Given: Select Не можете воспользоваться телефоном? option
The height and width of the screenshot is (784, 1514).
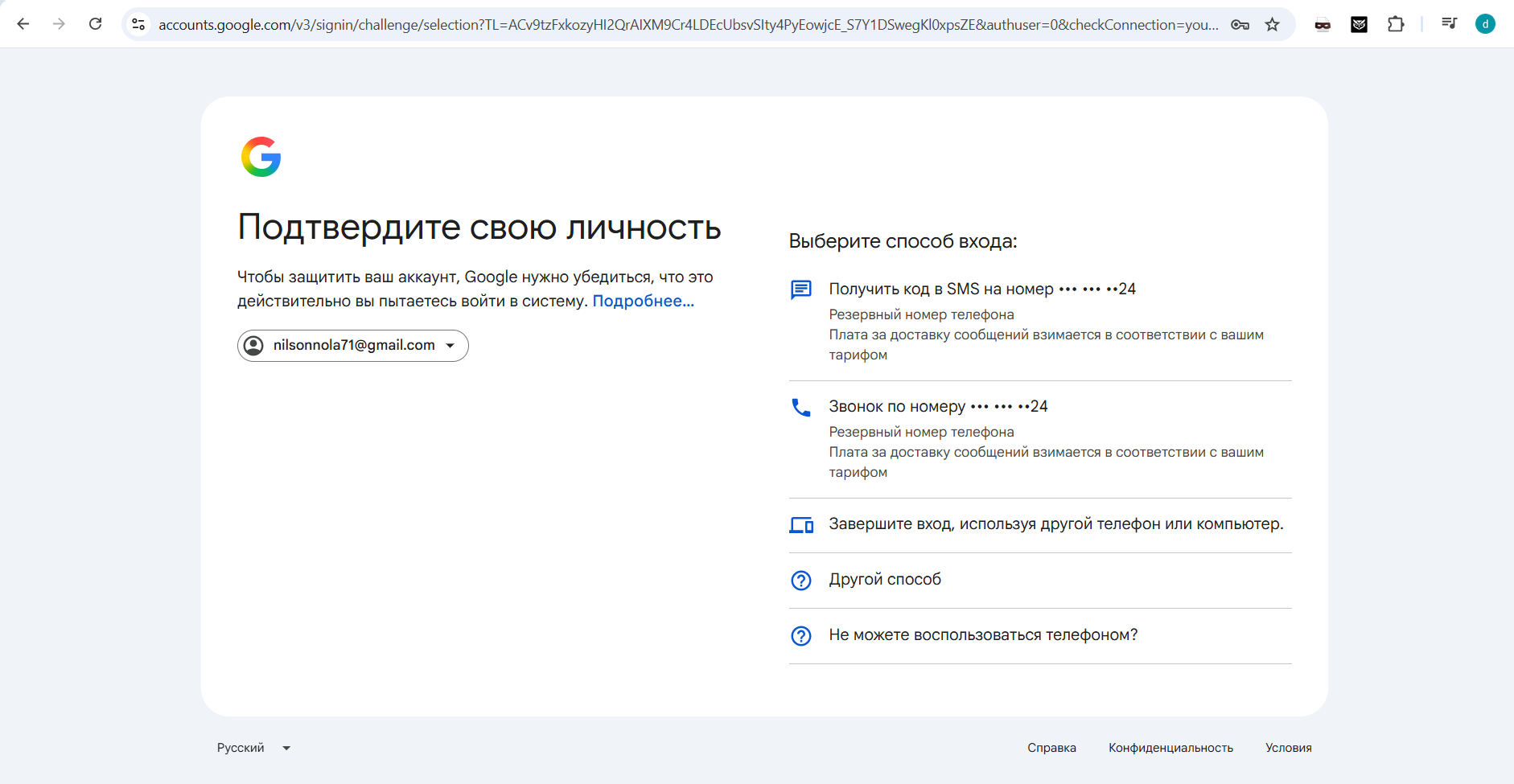Looking at the screenshot, I should (x=1040, y=635).
